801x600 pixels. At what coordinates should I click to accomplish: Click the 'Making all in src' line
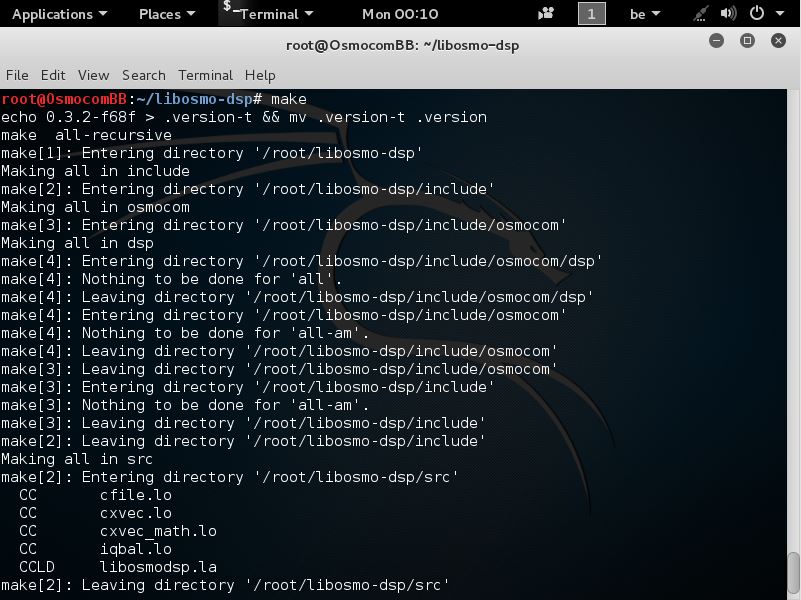click(x=77, y=459)
